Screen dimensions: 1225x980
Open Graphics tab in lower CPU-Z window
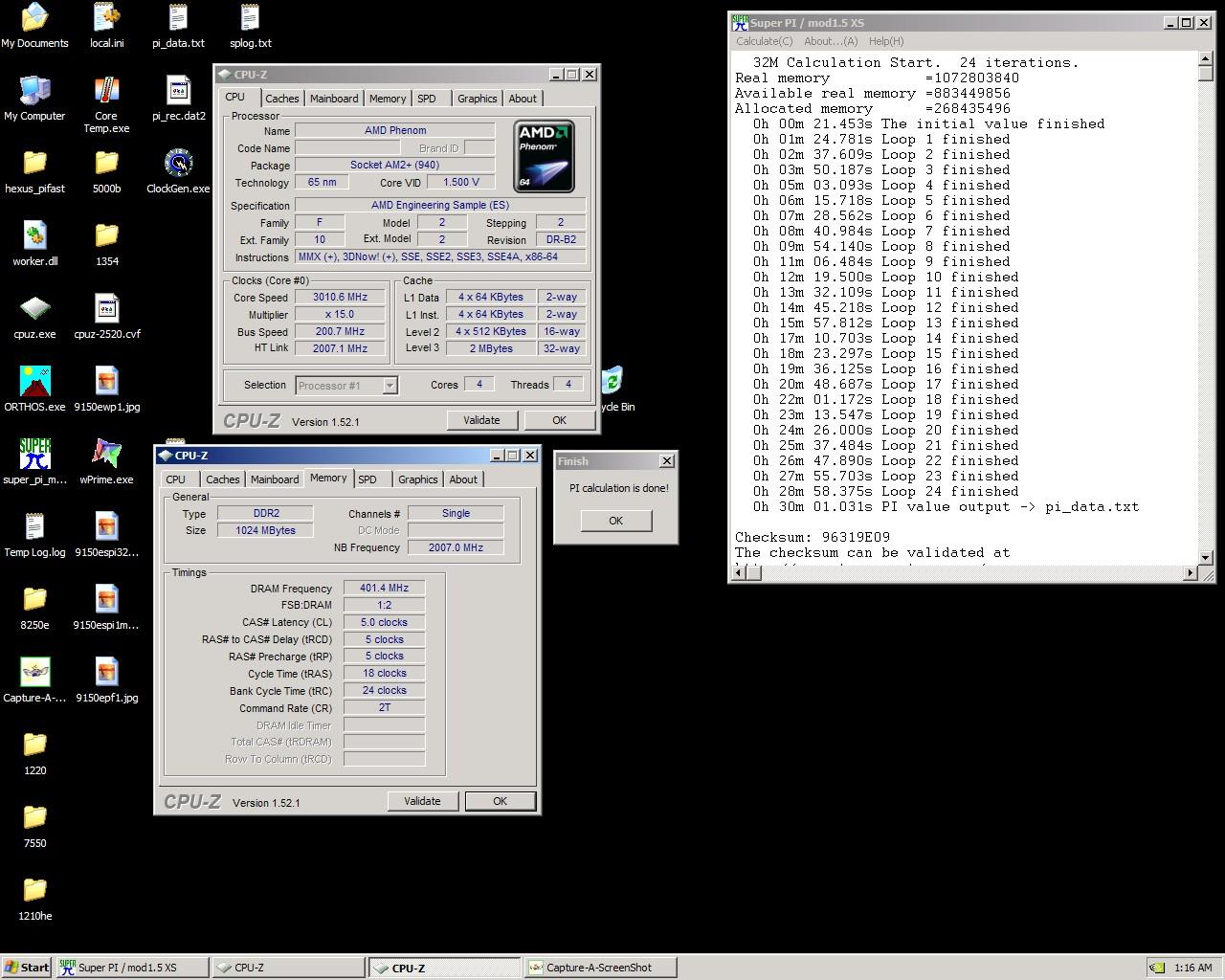pyautogui.click(x=417, y=479)
